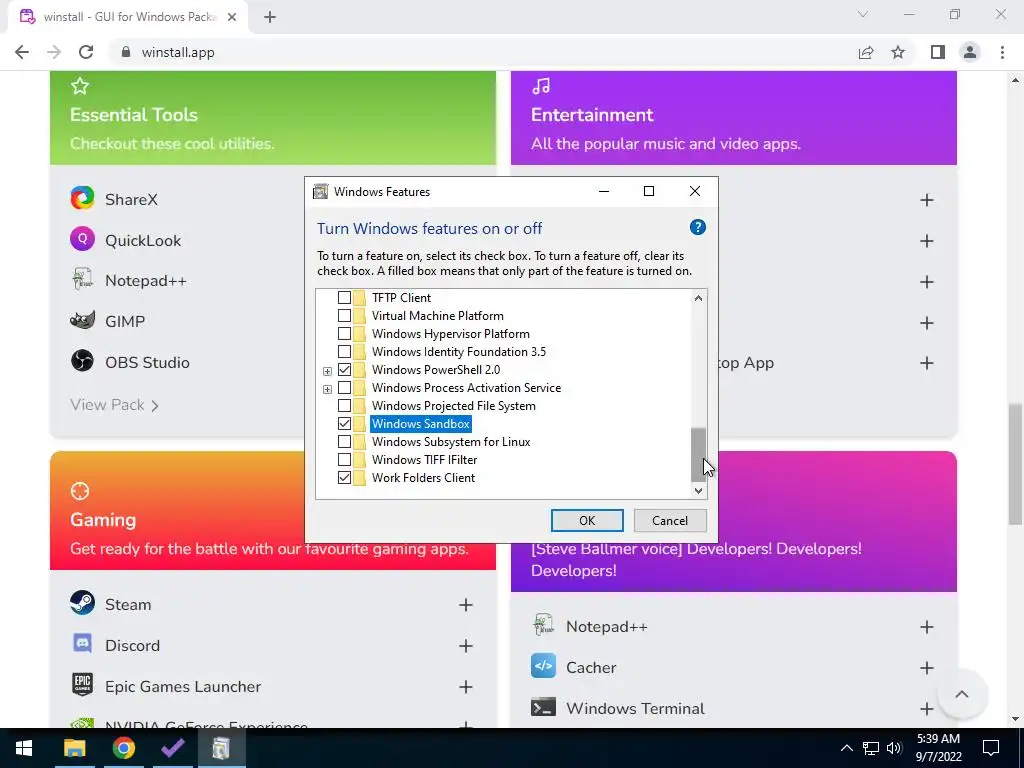Click the ShareX app icon

(82, 199)
